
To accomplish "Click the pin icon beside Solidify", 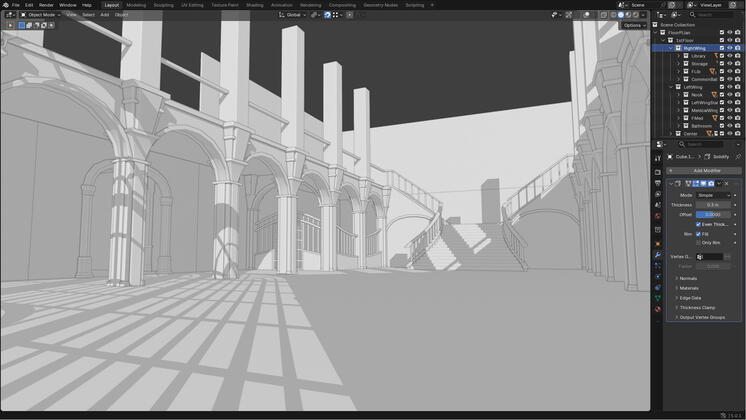I will [738, 156].
